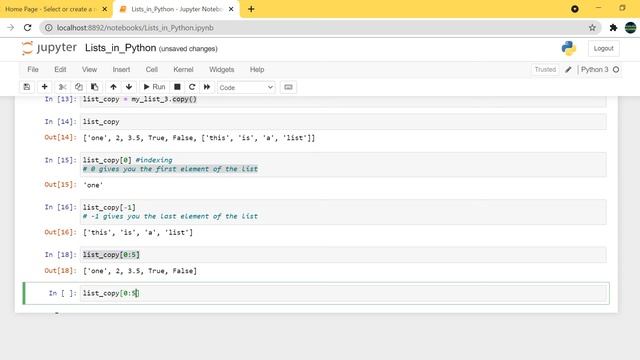Interrupt the kernel stop icon
The width and height of the screenshot is (640, 360).
[x=177, y=87]
